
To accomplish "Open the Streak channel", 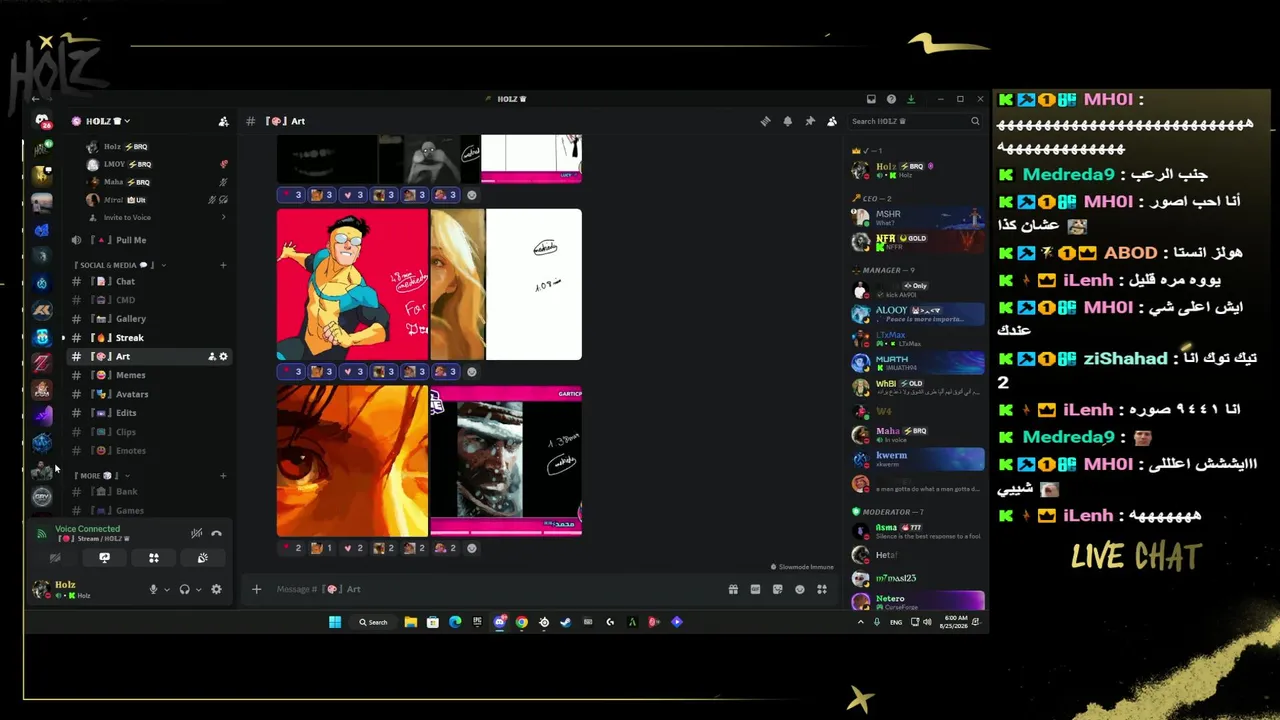I will (x=149, y=338).
